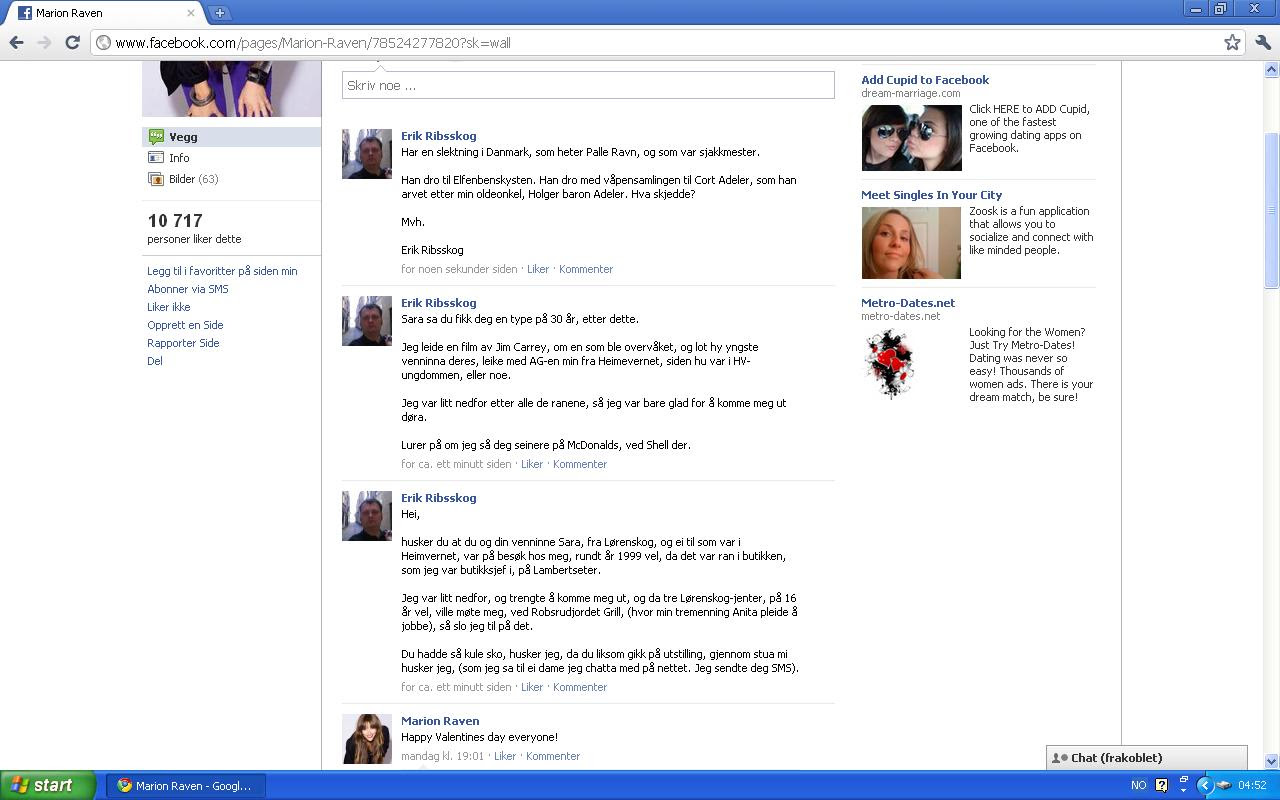Select the Marion Raven browser tab
Image resolution: width=1280 pixels, height=800 pixels.
point(105,13)
